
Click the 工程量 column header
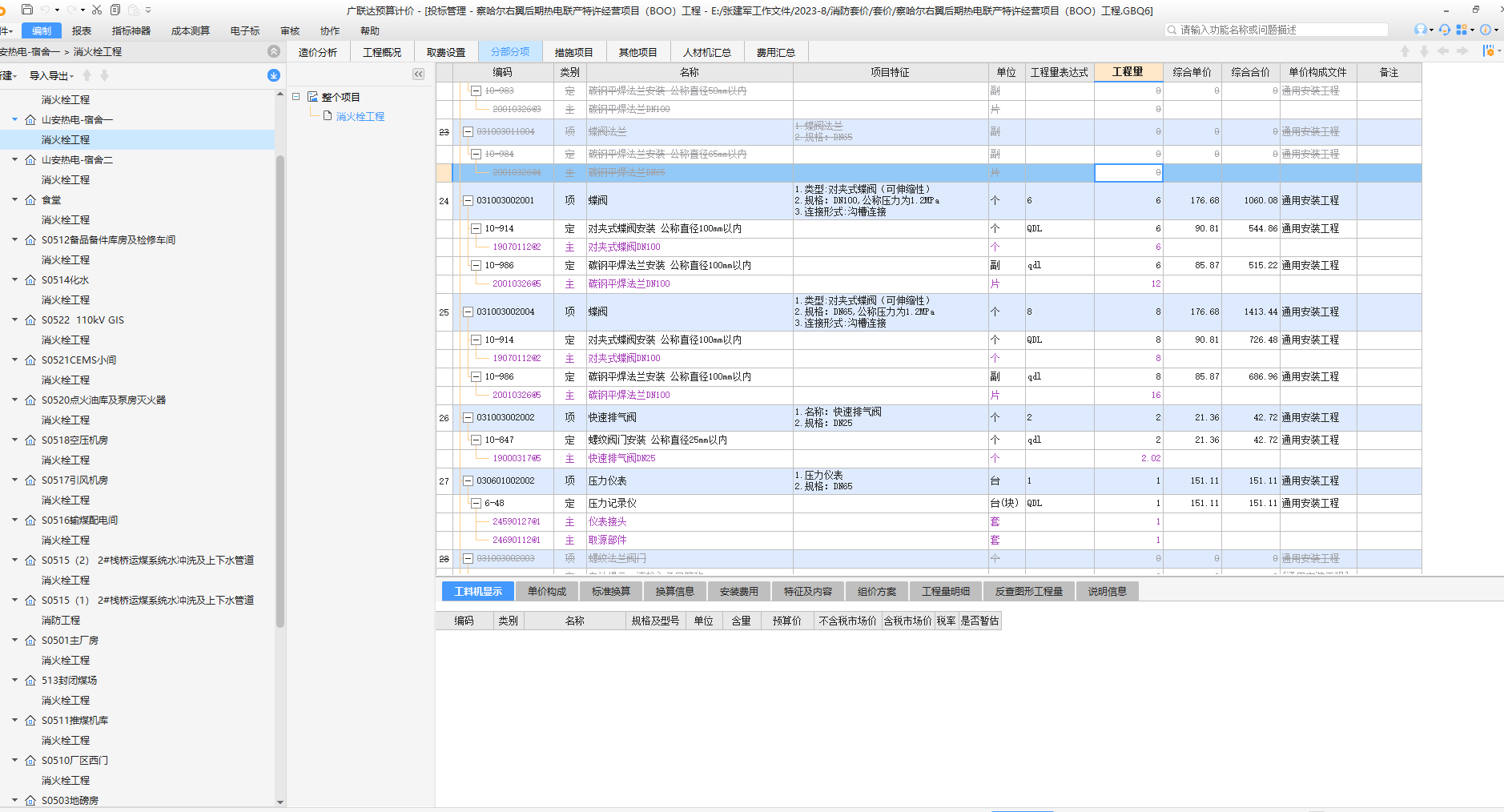[1128, 72]
